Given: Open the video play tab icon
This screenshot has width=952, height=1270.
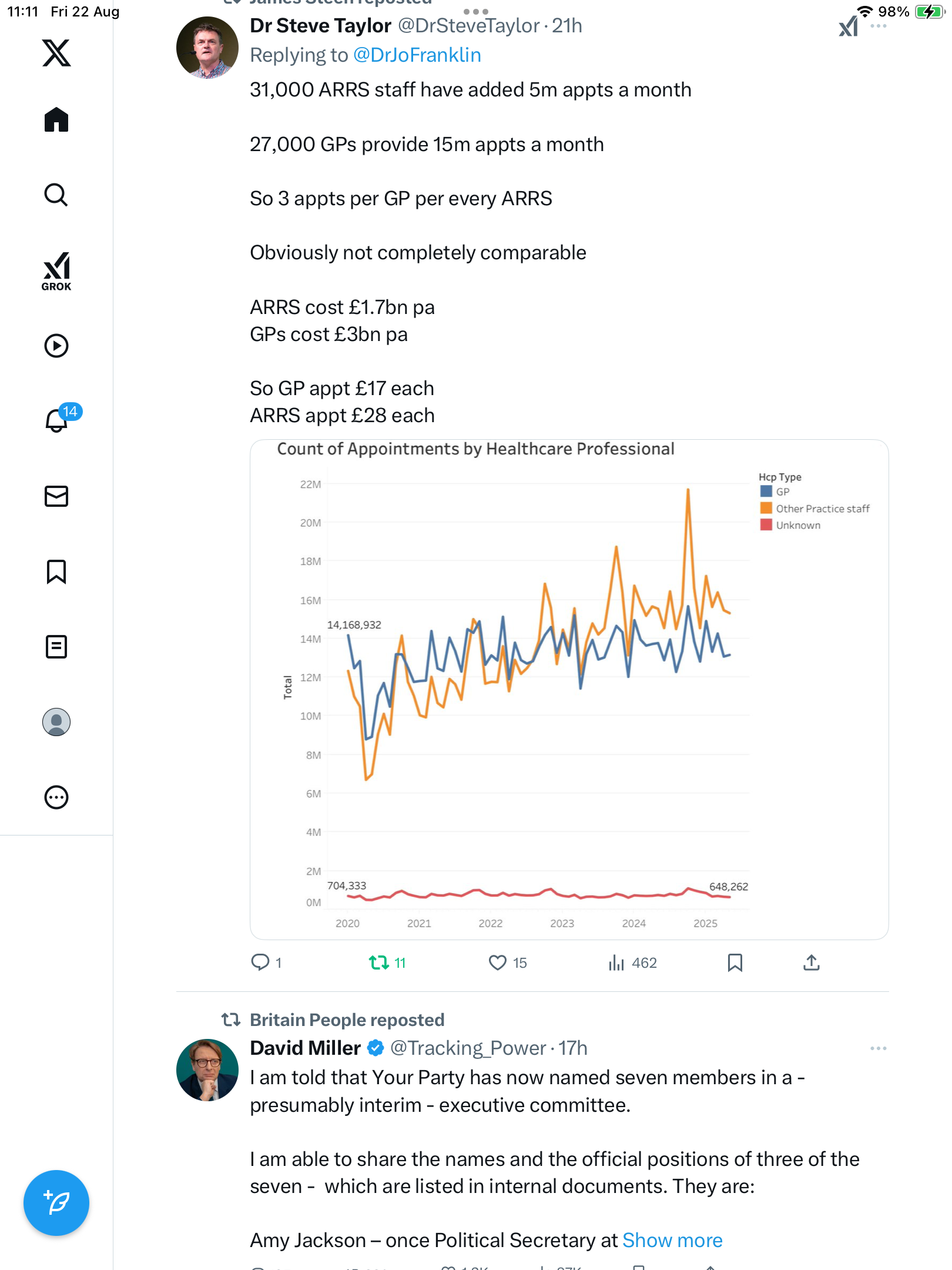Looking at the screenshot, I should [x=56, y=346].
